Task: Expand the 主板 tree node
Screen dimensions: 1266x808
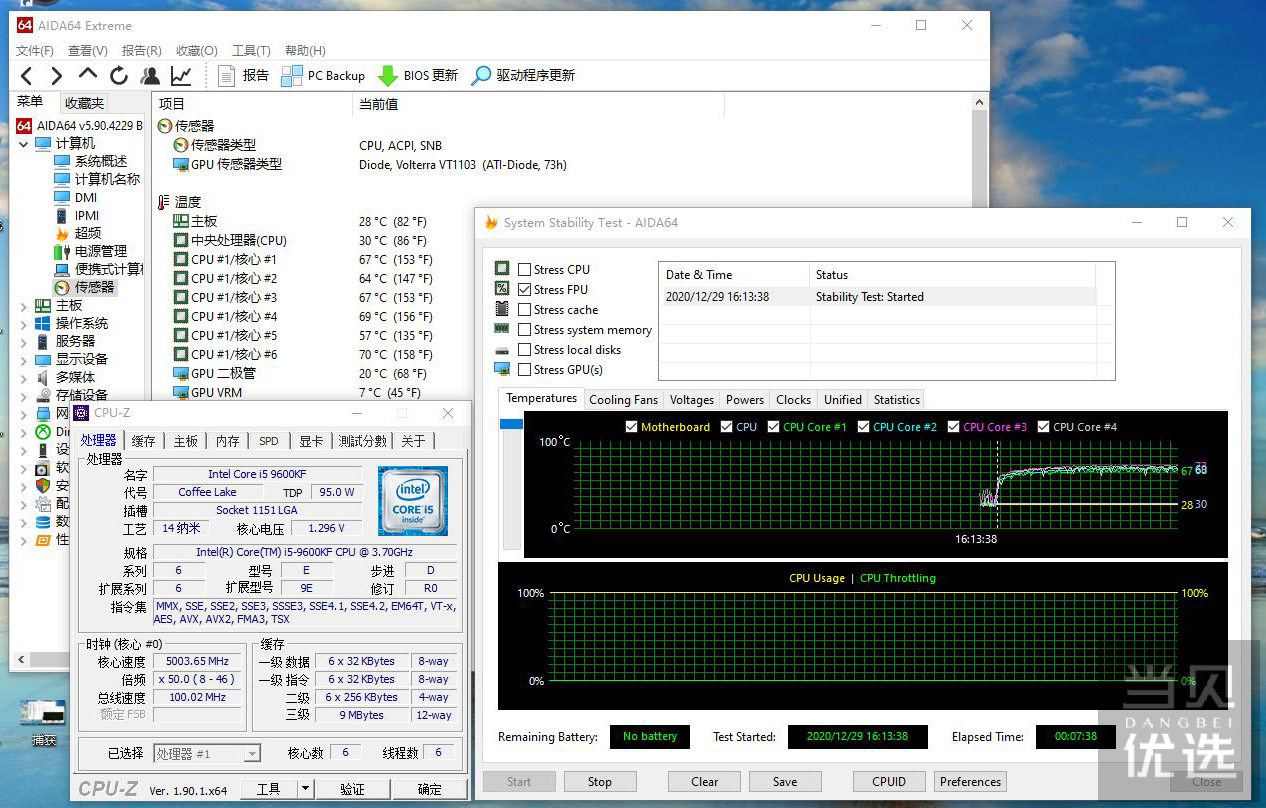Action: (x=24, y=306)
